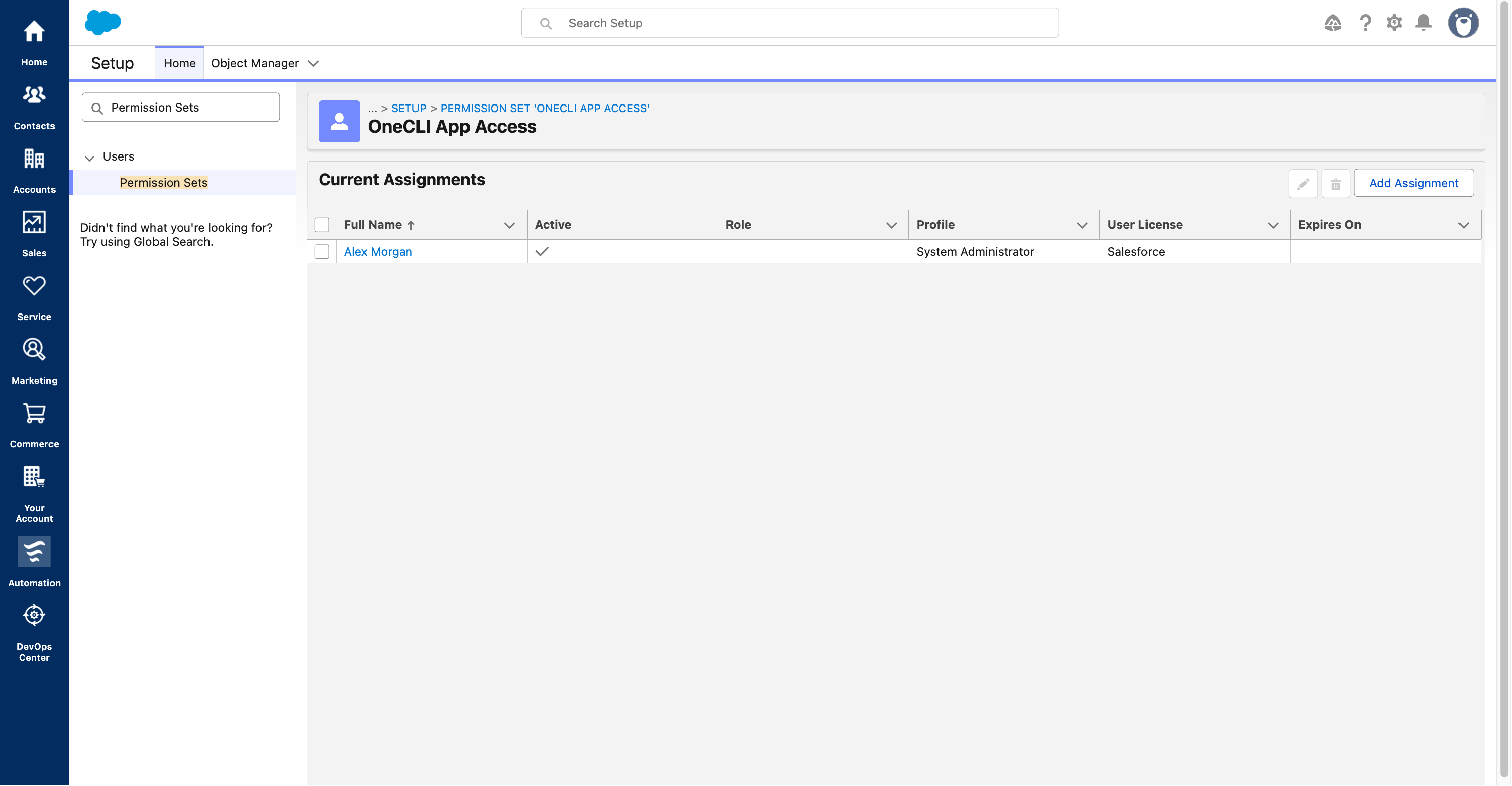Open the Alex Morgan user link
The image size is (1512, 786).
[378, 252]
